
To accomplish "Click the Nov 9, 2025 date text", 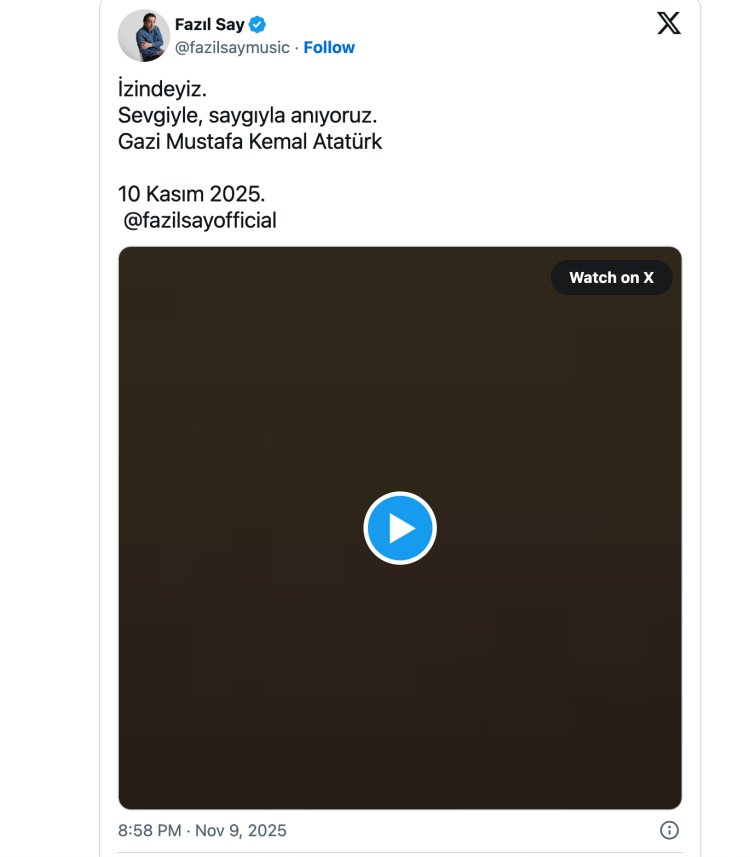I will (239, 830).
